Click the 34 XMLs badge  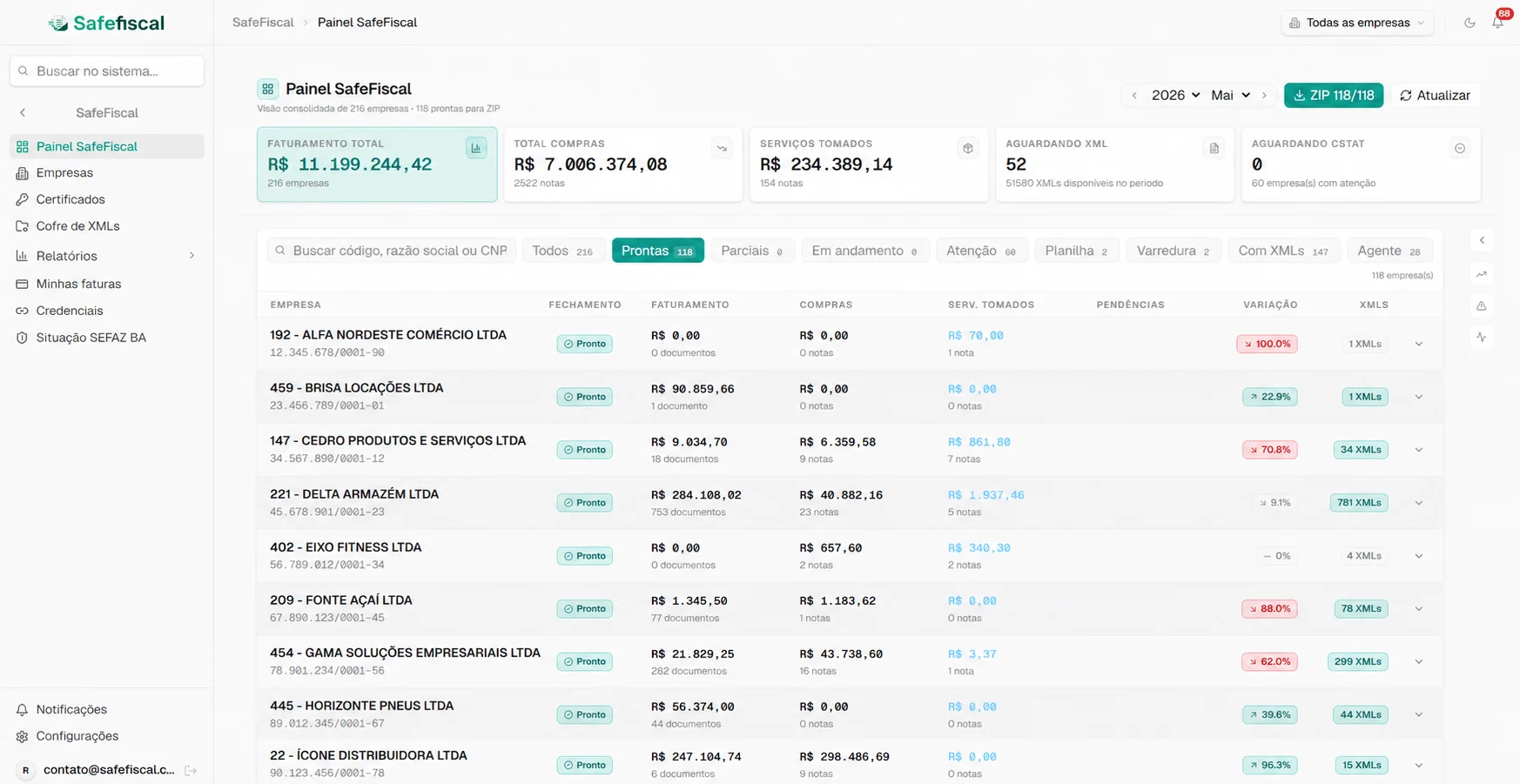pos(1361,450)
